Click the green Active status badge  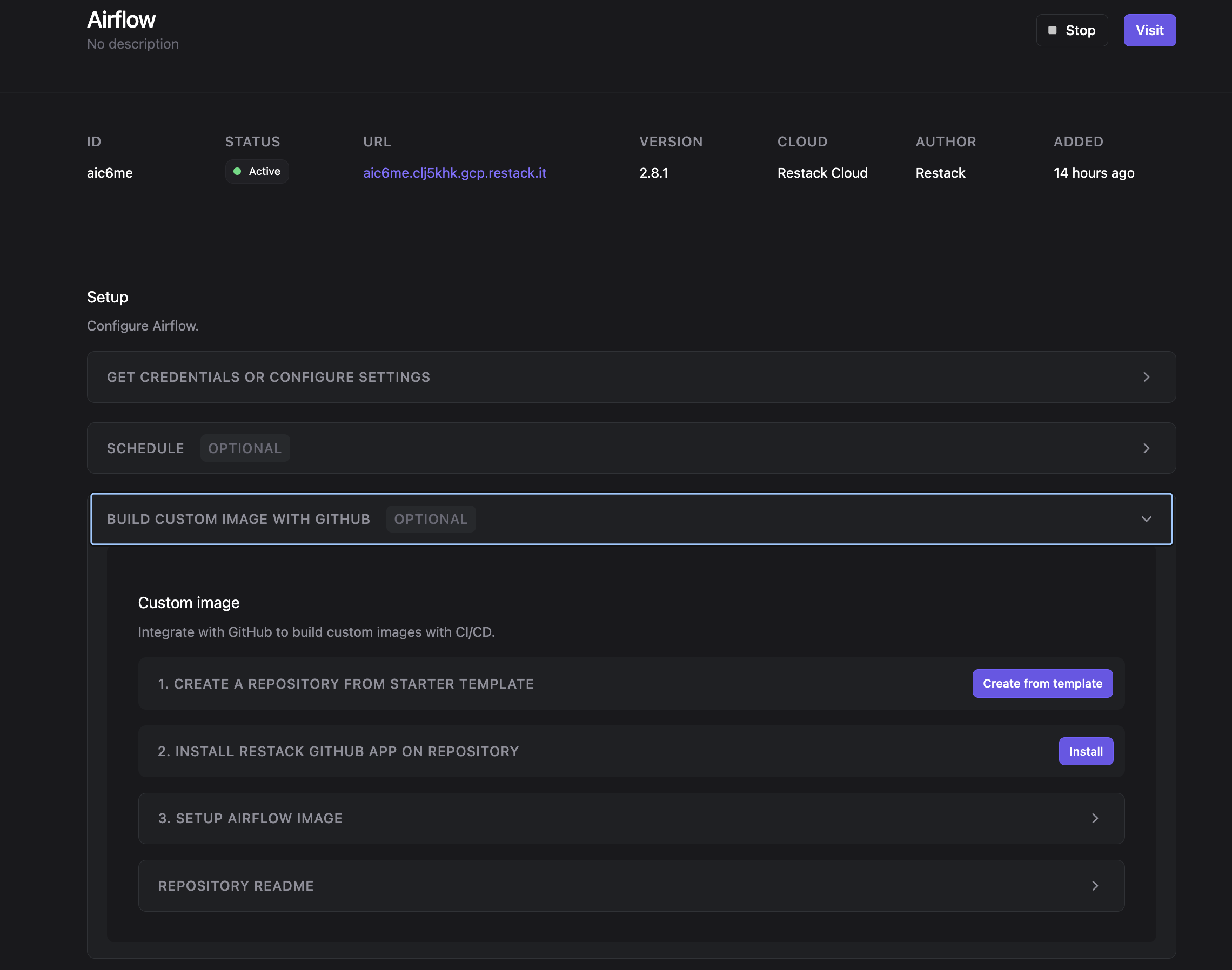[257, 172]
